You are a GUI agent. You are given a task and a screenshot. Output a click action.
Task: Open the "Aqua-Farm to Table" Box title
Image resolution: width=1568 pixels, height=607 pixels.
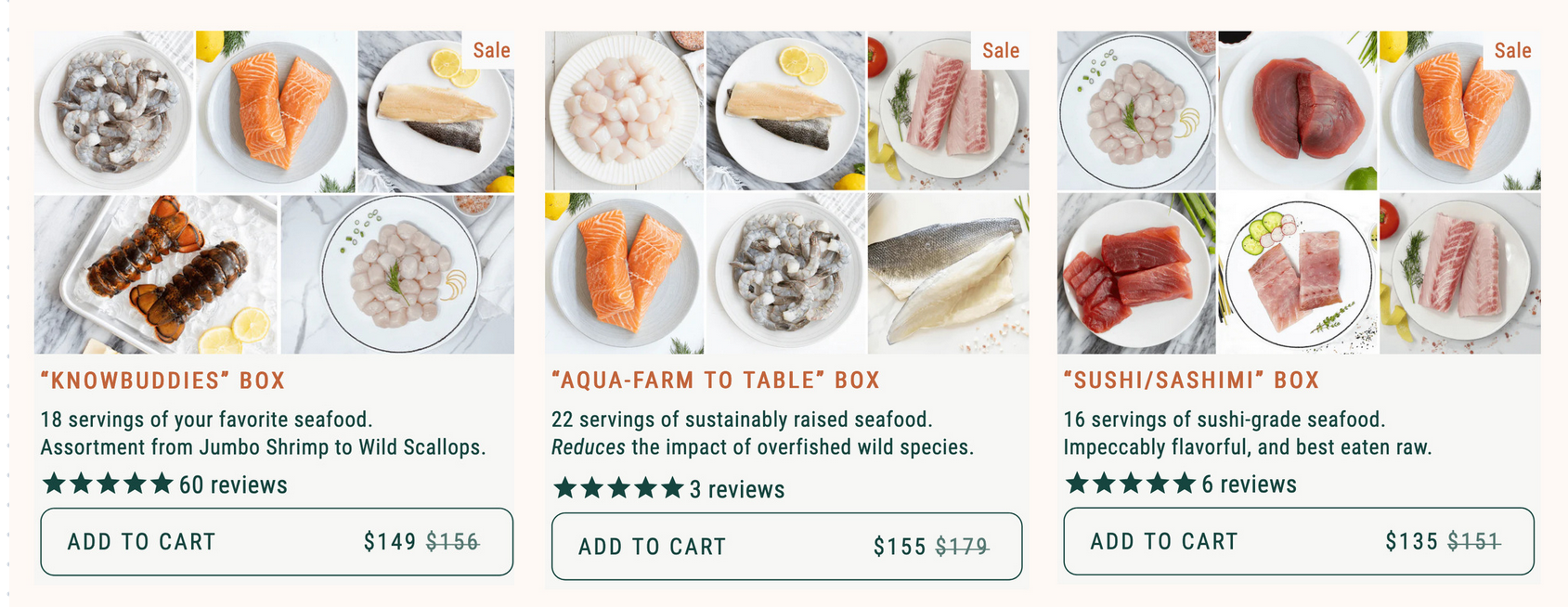(716, 381)
